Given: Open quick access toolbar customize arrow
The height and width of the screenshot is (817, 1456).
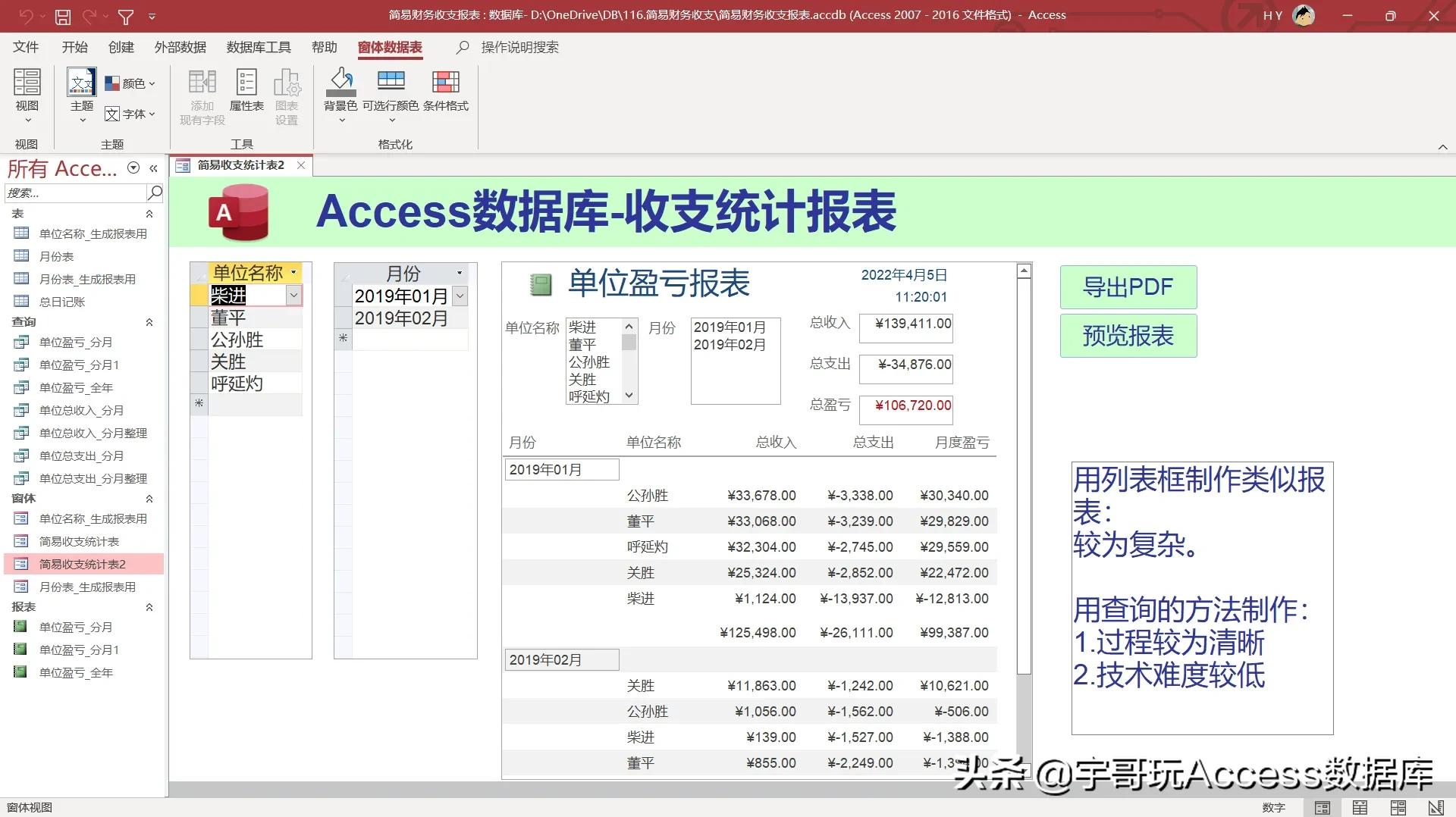Looking at the screenshot, I should coord(152,16).
